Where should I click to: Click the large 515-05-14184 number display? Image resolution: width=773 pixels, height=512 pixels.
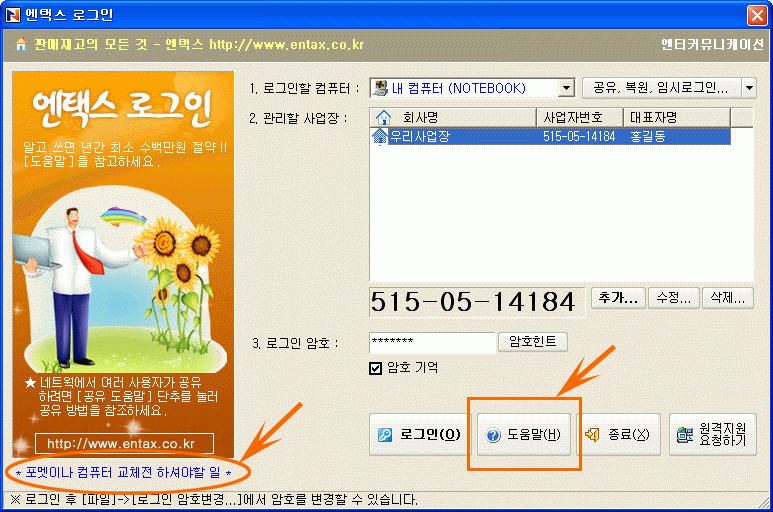coord(476,302)
